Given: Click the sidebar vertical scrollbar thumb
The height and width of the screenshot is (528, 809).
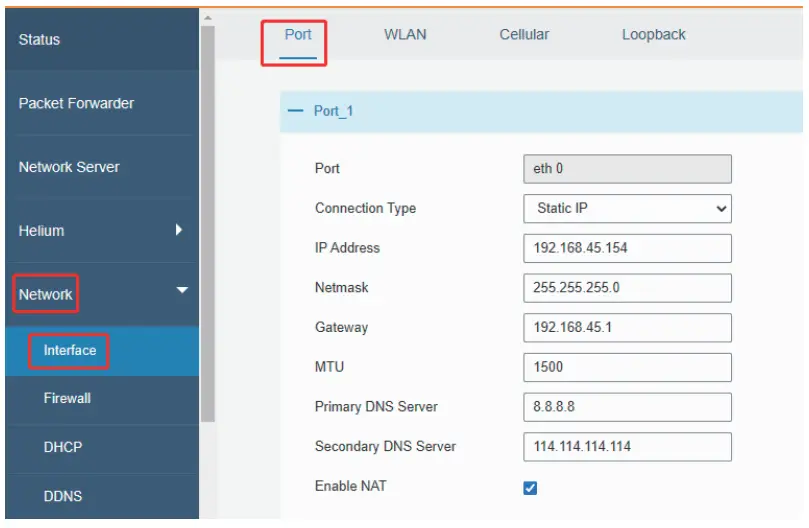Looking at the screenshot, I should click(x=207, y=224).
